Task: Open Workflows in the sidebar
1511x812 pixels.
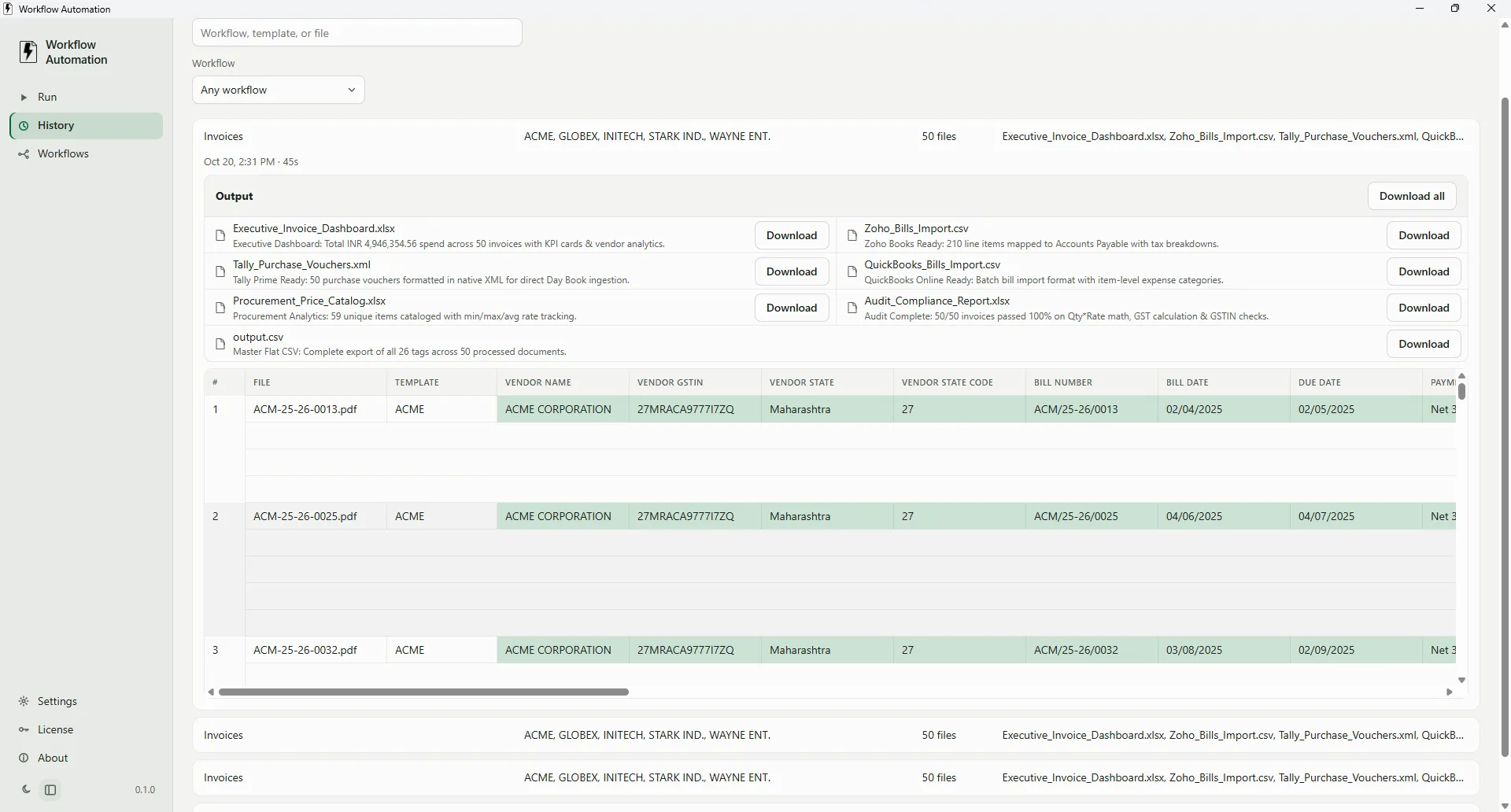Action: [87, 153]
